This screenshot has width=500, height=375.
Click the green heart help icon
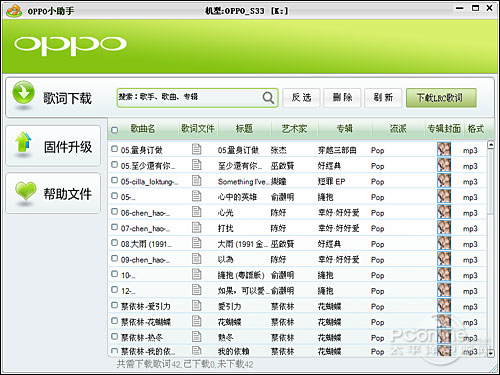25,191
